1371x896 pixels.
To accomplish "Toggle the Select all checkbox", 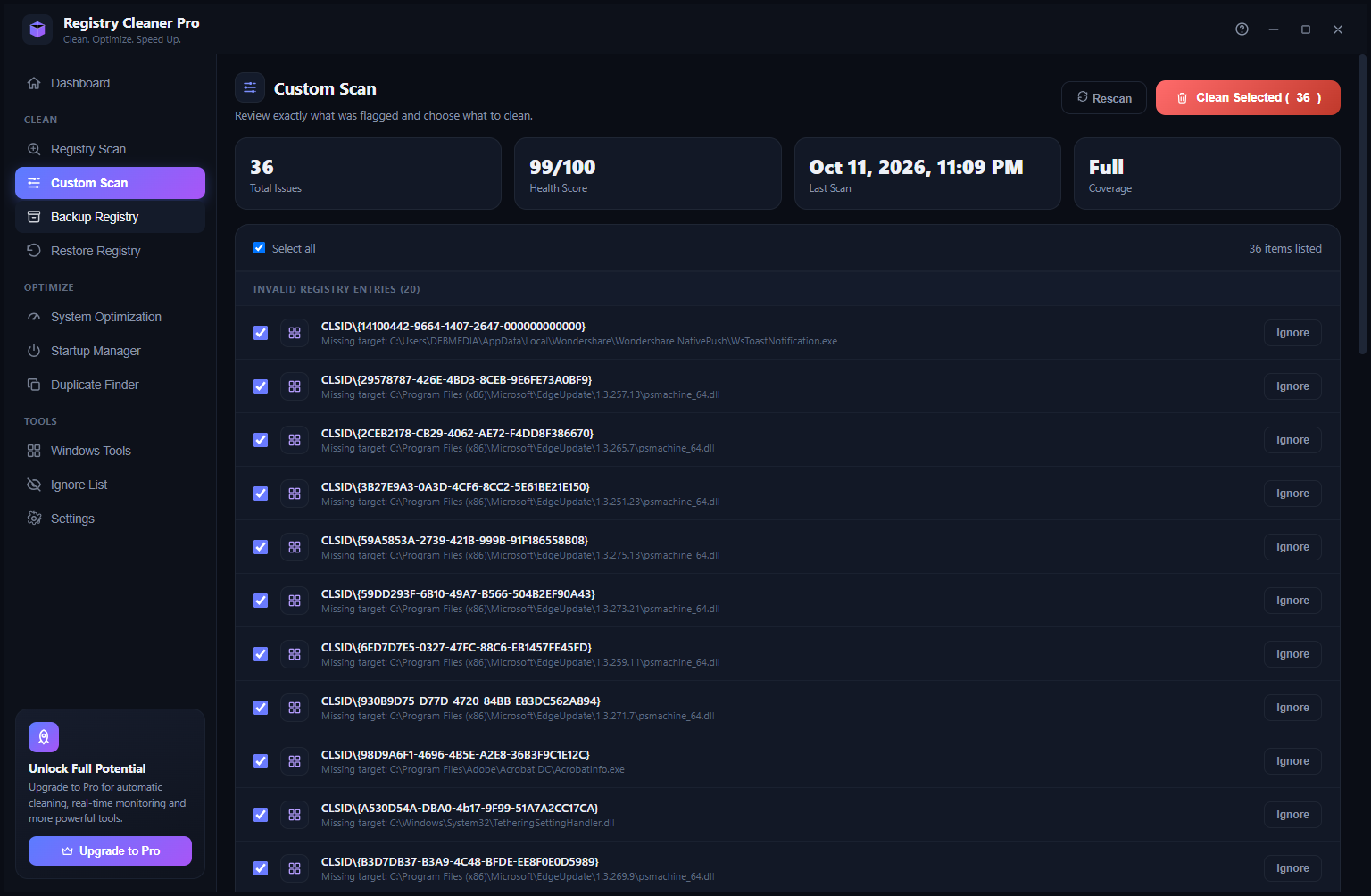I will coord(259,248).
